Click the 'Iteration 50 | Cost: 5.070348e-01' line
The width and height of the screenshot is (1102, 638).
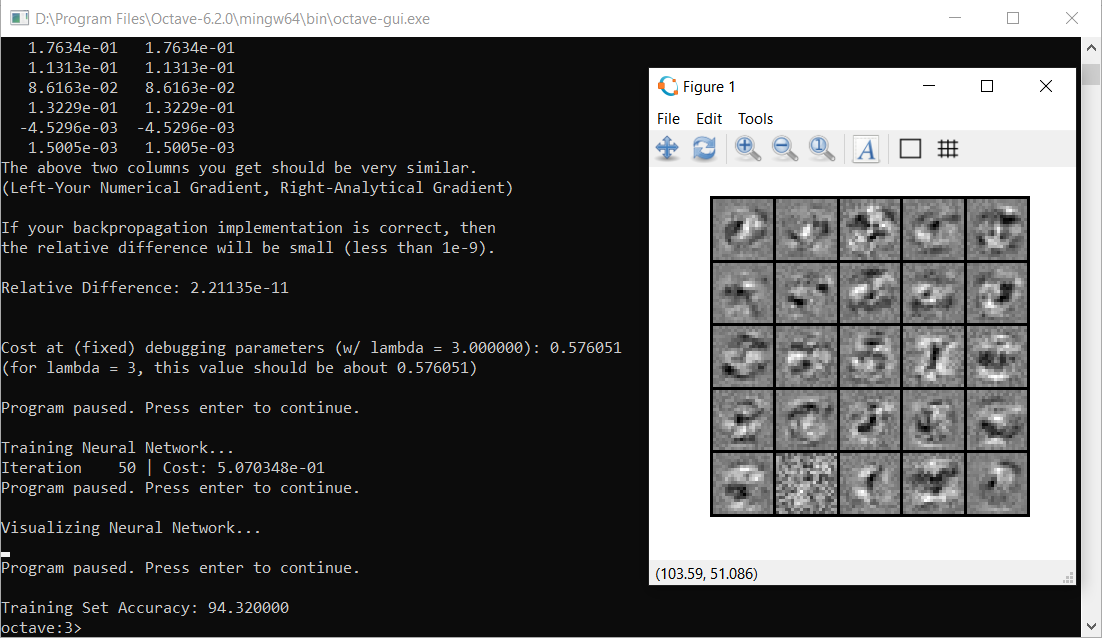tap(163, 468)
